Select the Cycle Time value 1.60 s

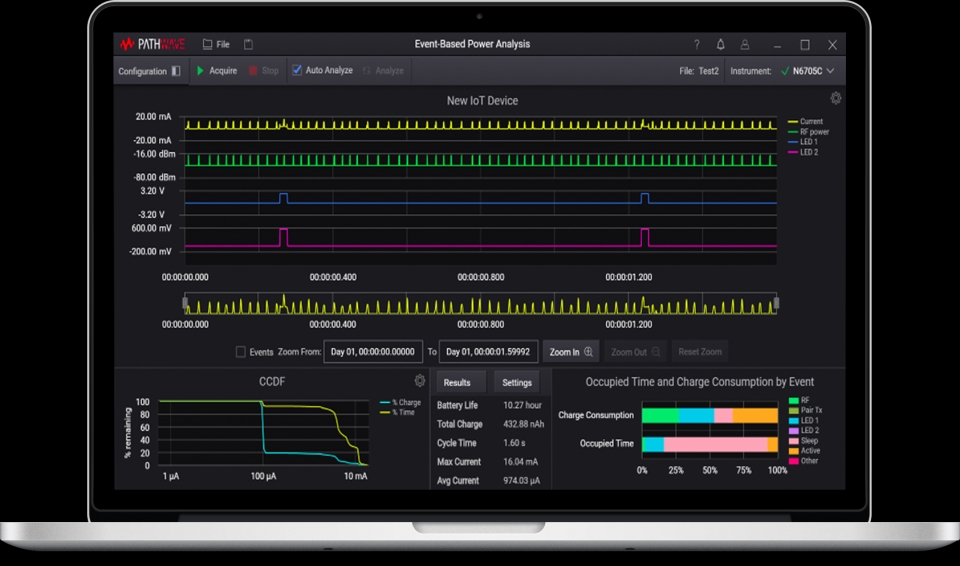pos(514,443)
